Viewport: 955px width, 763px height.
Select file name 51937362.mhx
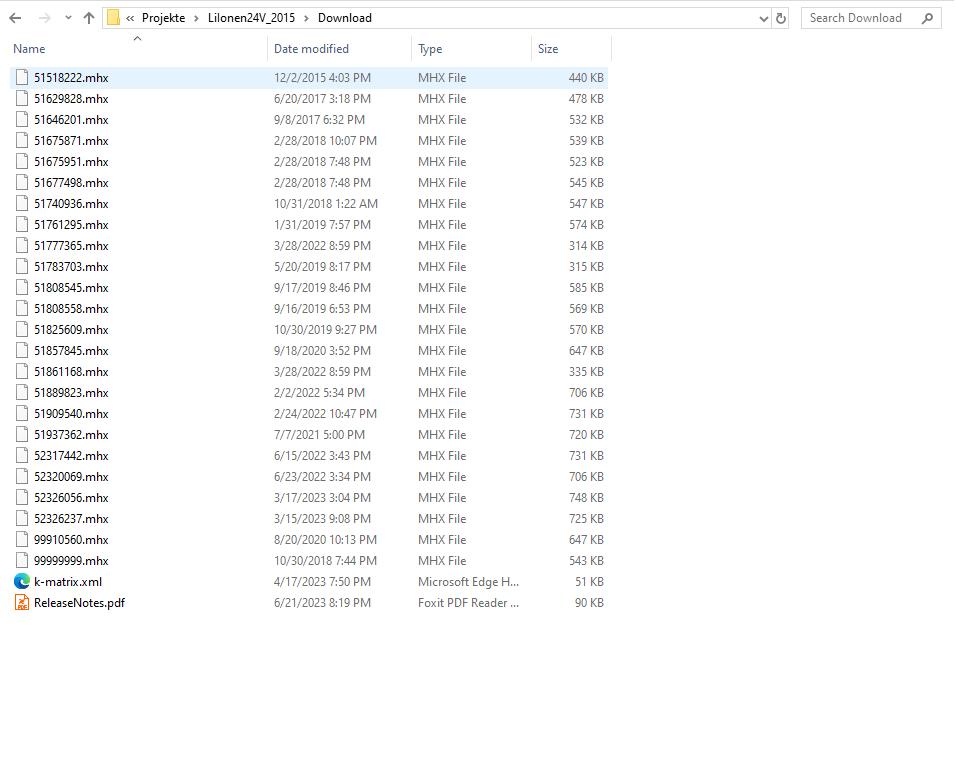pyautogui.click(x=71, y=435)
